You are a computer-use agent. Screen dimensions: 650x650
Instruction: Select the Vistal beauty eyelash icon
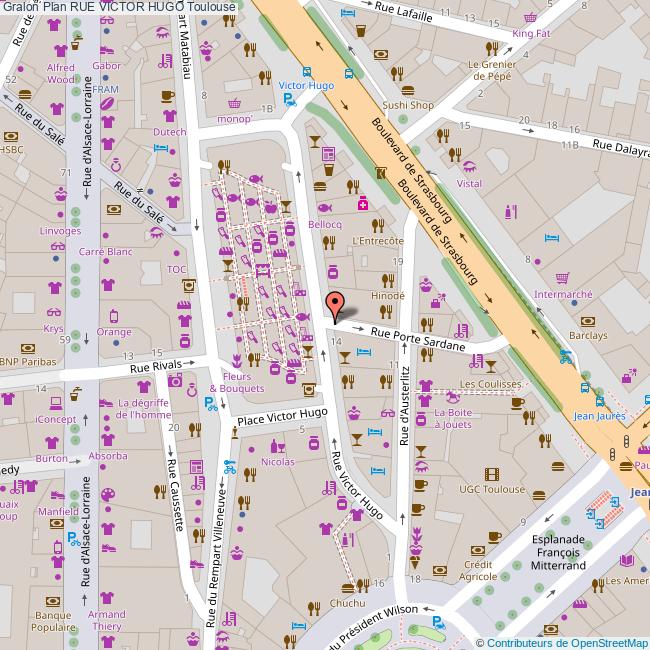point(469,167)
